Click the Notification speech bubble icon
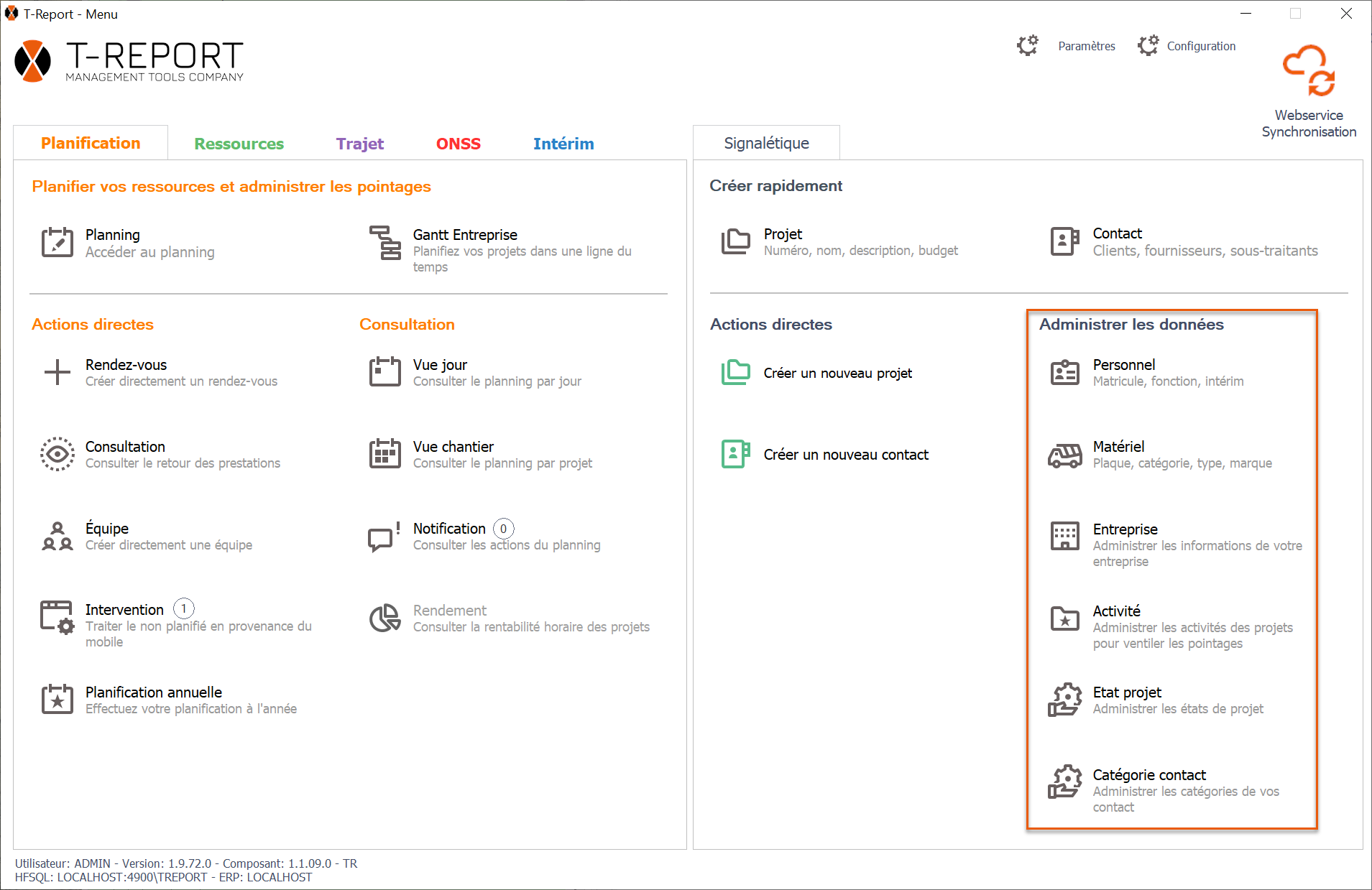The height and width of the screenshot is (890, 1372). point(384,537)
